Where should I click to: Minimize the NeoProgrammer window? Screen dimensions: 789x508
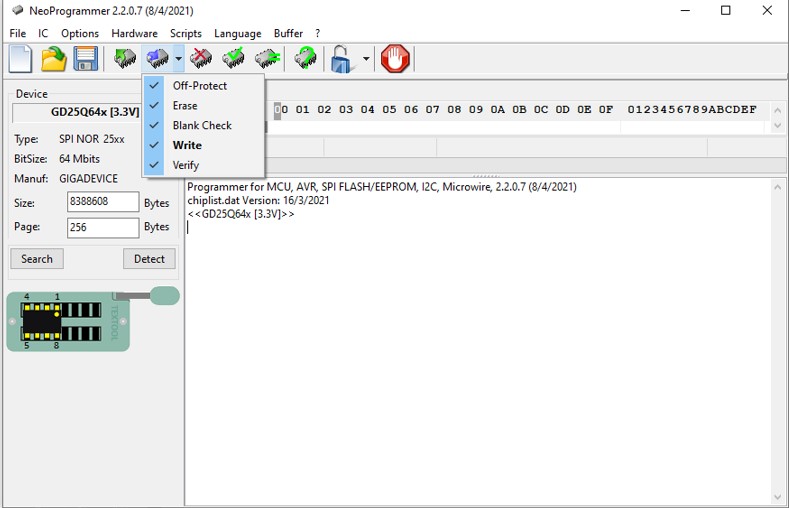pos(685,10)
